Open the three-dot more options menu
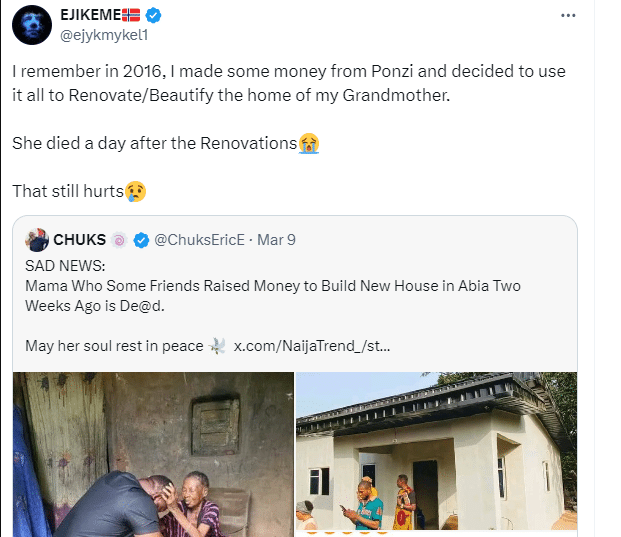 (x=567, y=16)
